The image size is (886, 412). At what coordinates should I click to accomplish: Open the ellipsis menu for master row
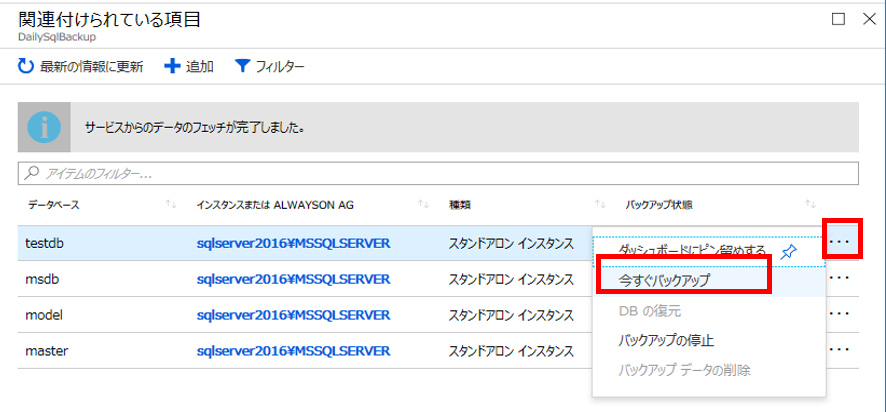click(840, 350)
